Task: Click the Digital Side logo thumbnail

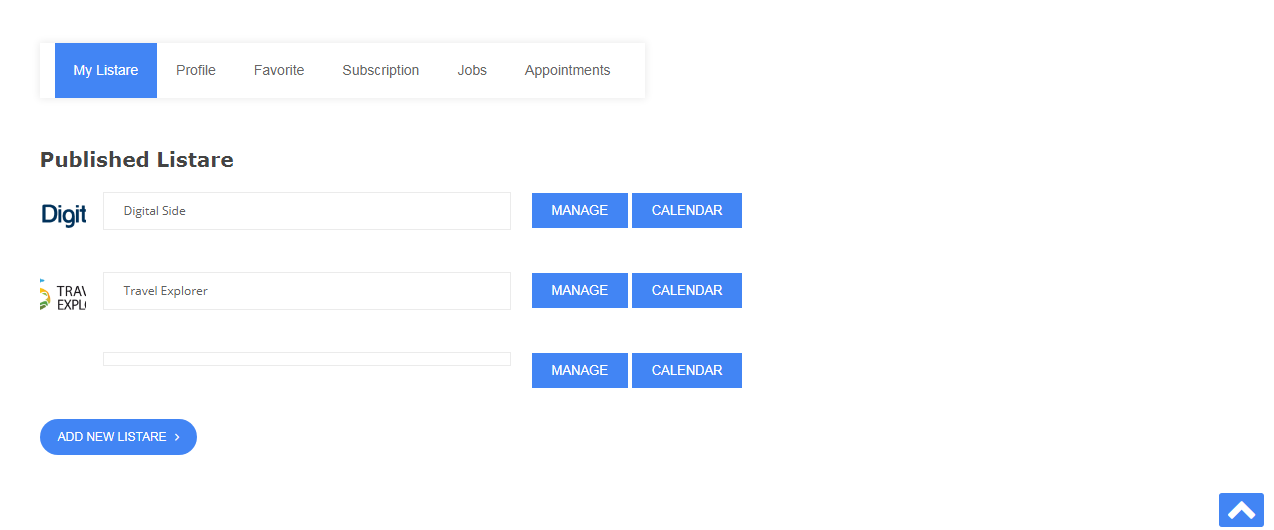Action: point(63,214)
